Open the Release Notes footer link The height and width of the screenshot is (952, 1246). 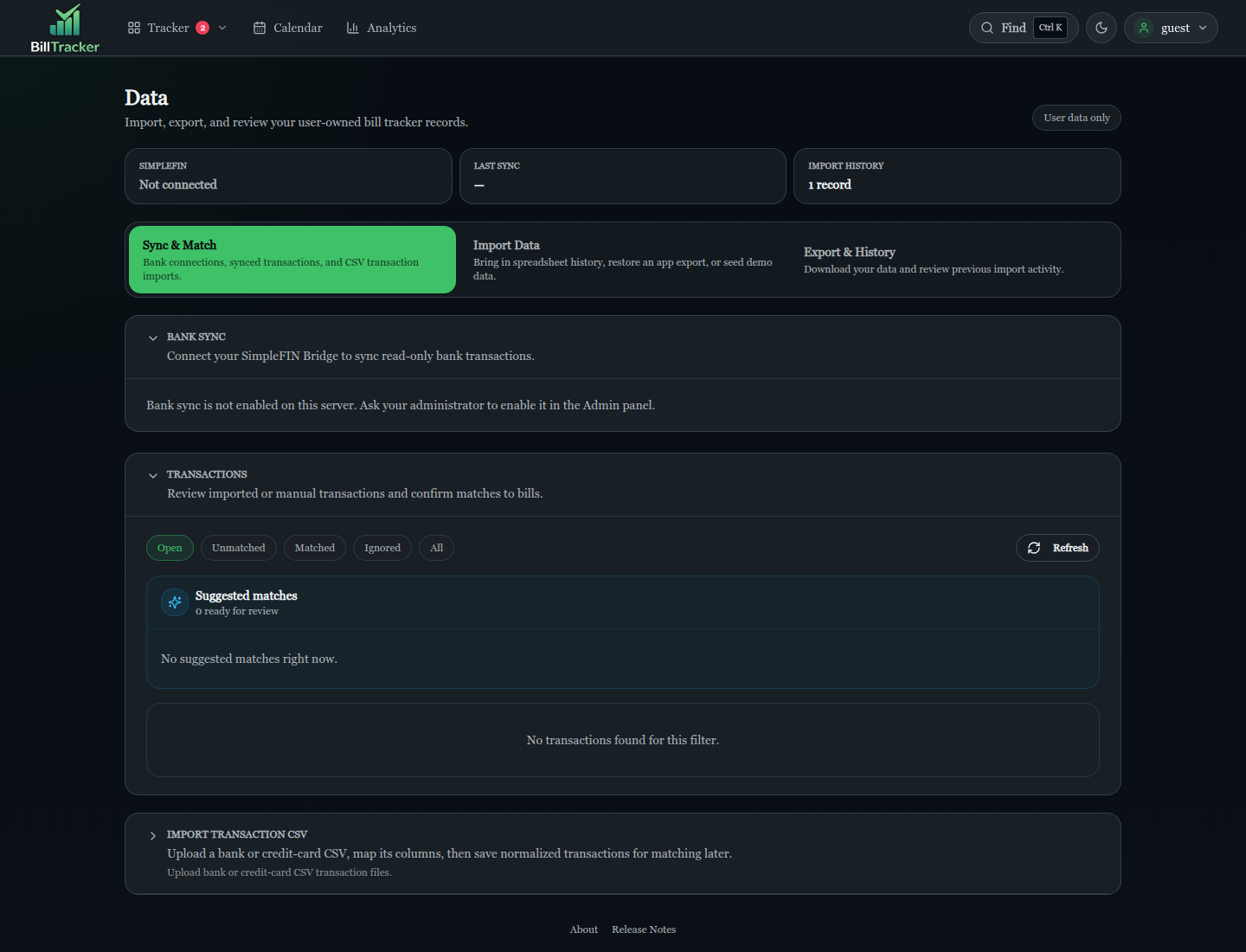click(x=644, y=929)
